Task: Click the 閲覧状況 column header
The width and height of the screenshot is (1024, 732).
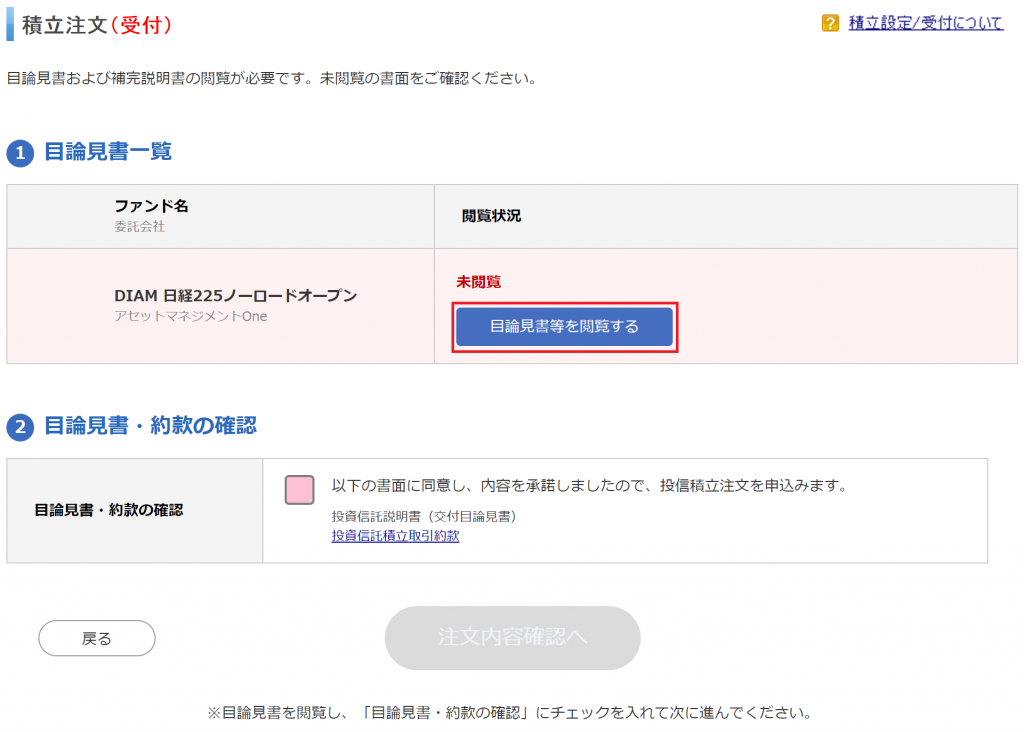Action: point(491,216)
